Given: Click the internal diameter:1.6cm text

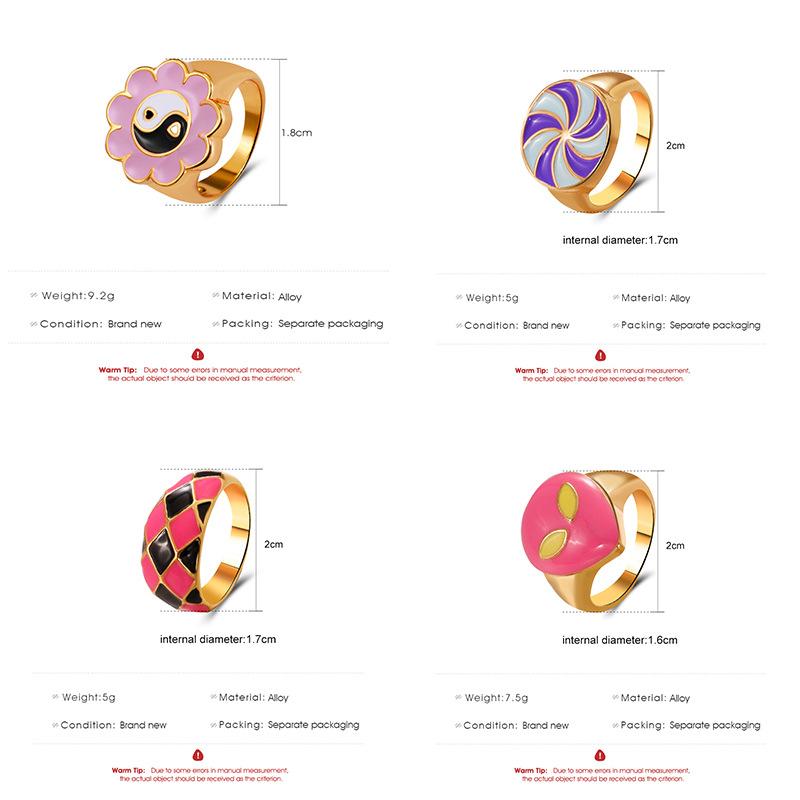Looking at the screenshot, I should click(619, 640).
